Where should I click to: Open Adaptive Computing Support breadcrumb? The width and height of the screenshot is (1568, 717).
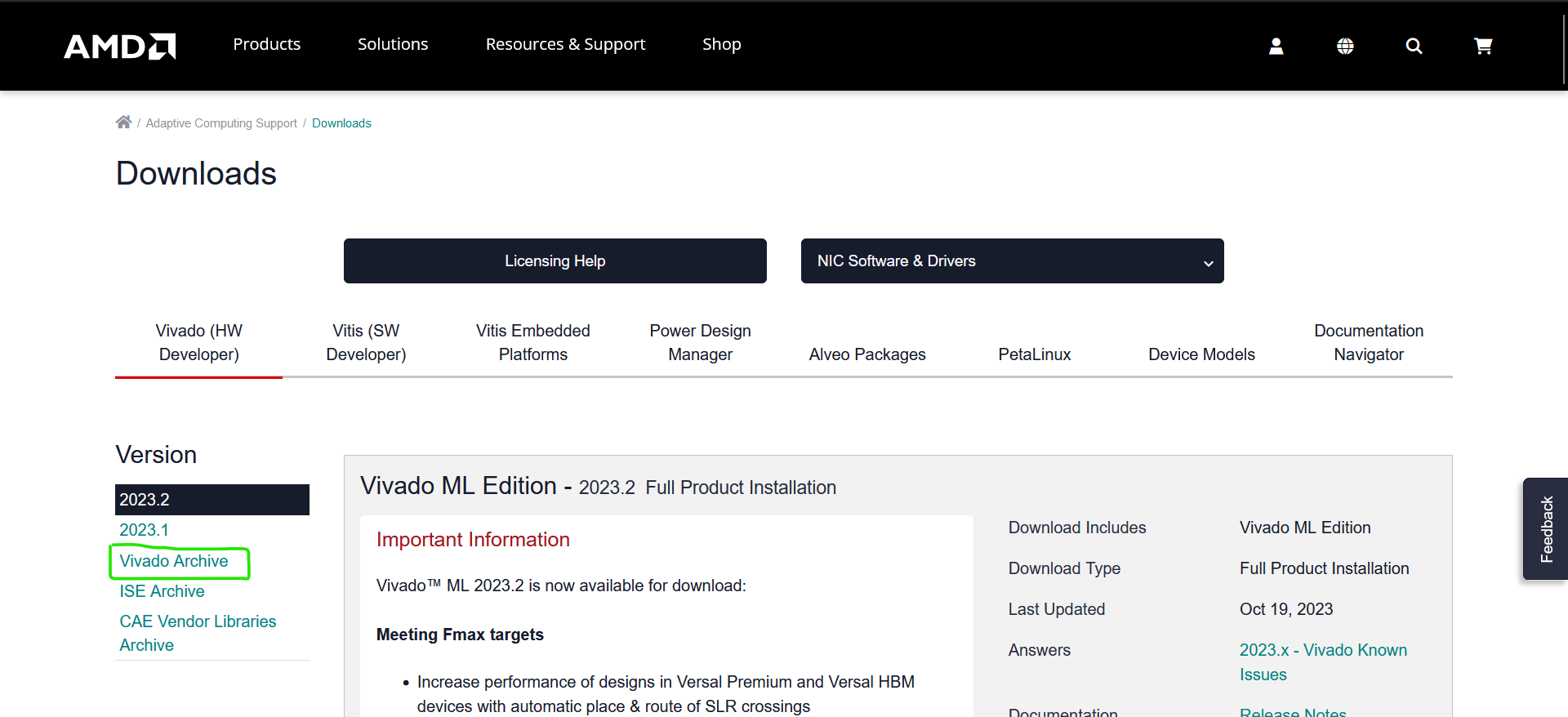(x=221, y=123)
